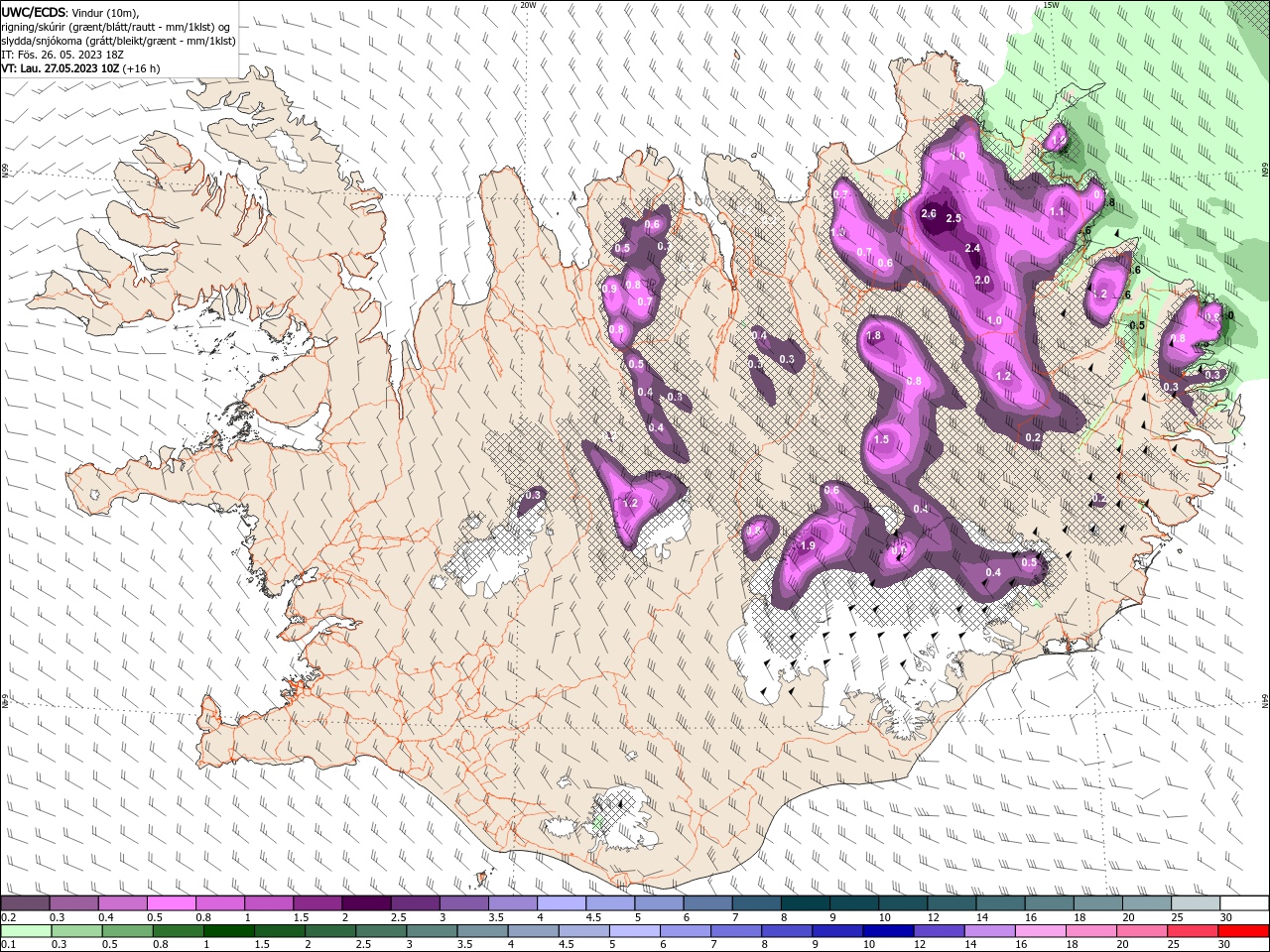
Task: Click the palest green 0.1 swatch on the rain scale
Action: (25, 931)
